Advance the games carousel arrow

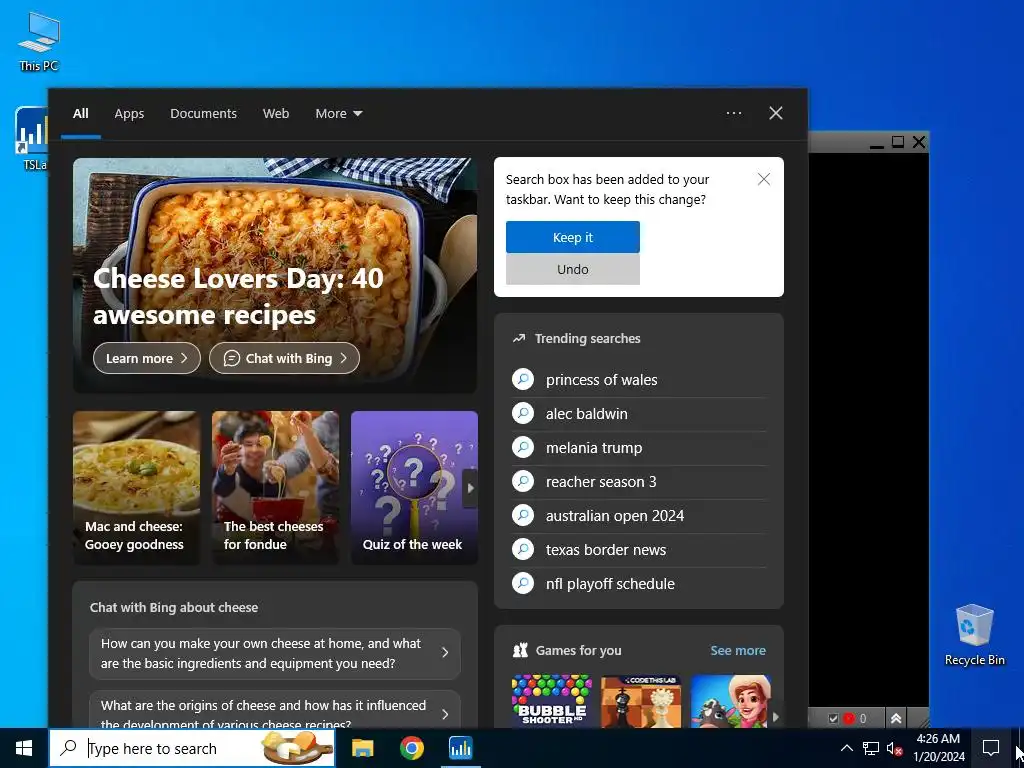click(x=776, y=716)
